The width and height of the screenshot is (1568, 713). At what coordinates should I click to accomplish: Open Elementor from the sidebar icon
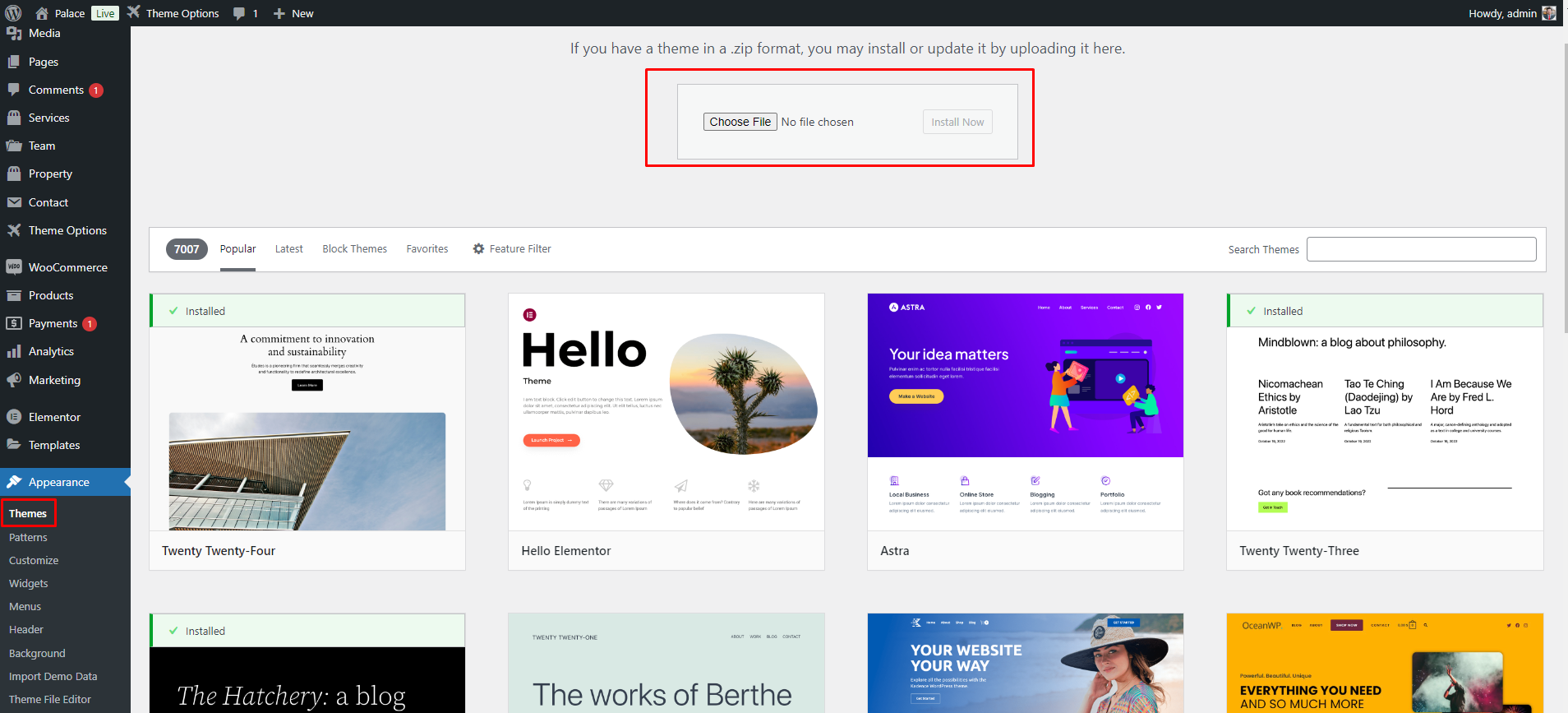click(x=14, y=417)
